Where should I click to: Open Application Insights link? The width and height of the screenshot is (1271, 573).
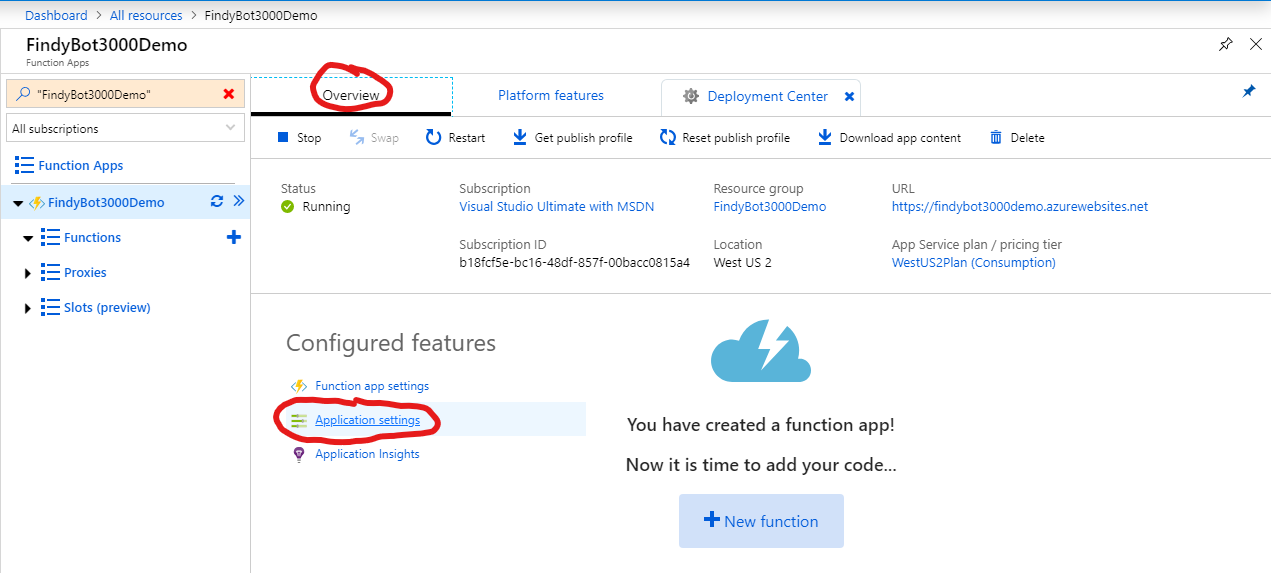[367, 454]
